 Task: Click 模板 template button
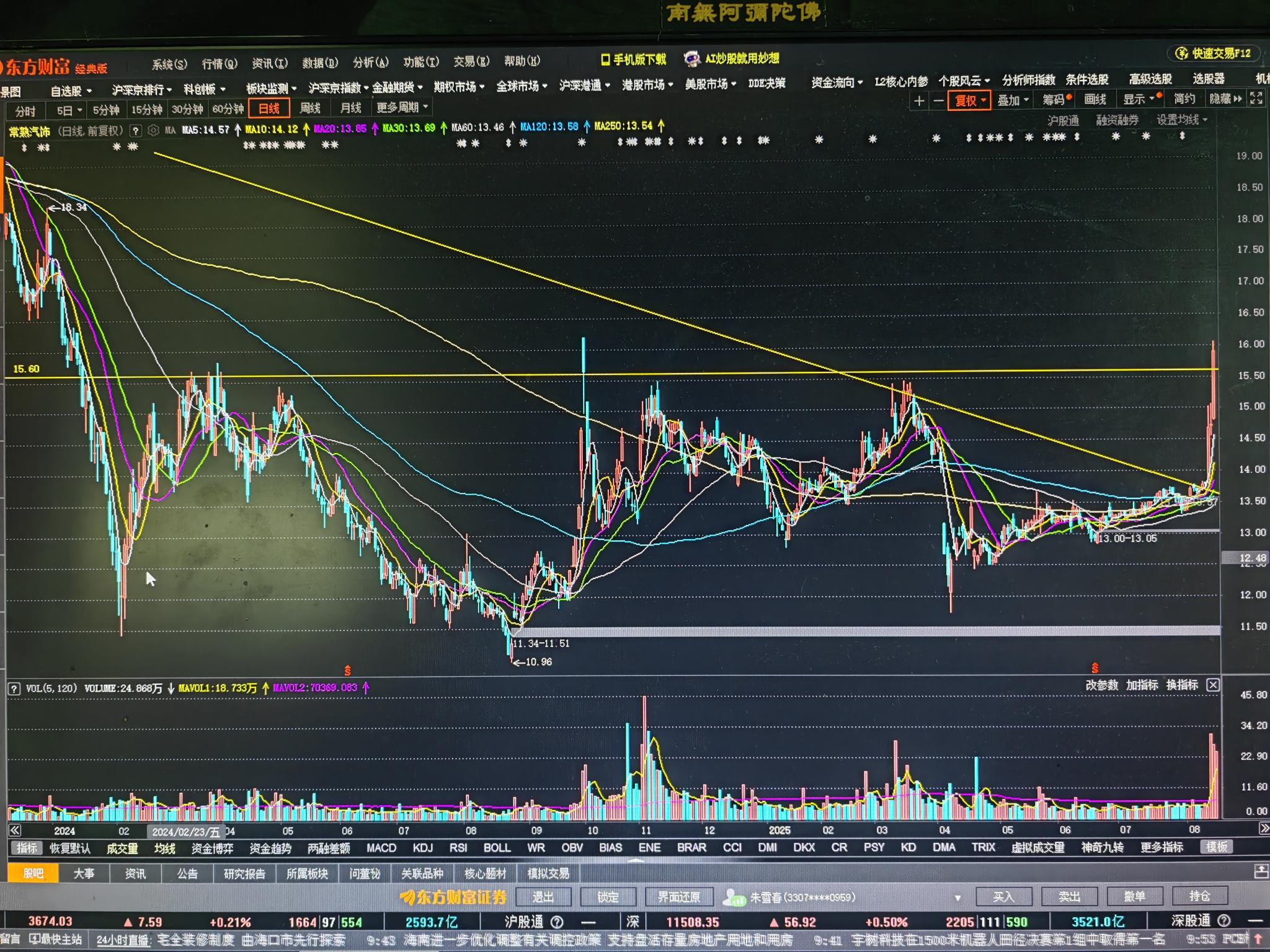pyautogui.click(x=1216, y=847)
